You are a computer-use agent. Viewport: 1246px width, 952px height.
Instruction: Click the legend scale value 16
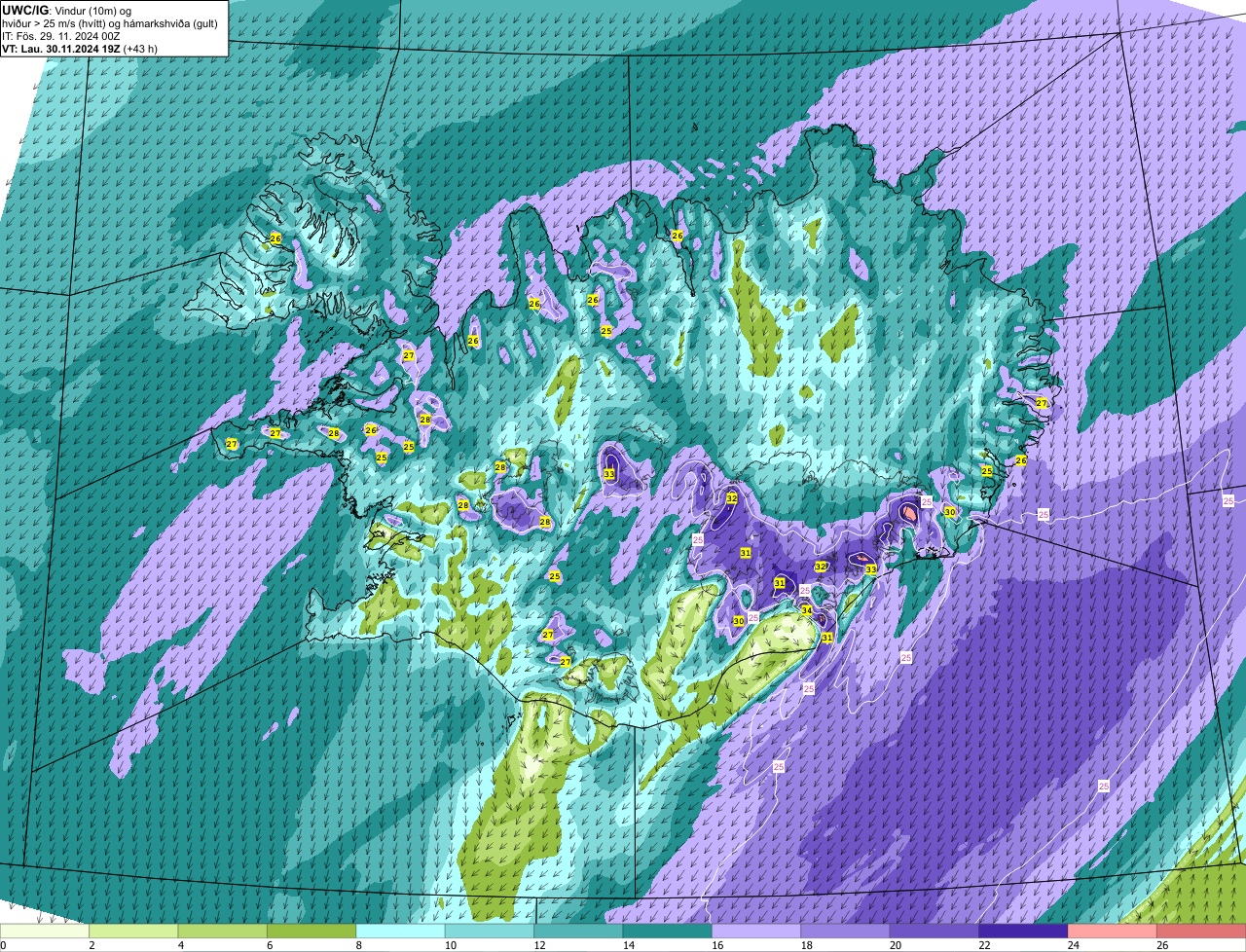715,945
